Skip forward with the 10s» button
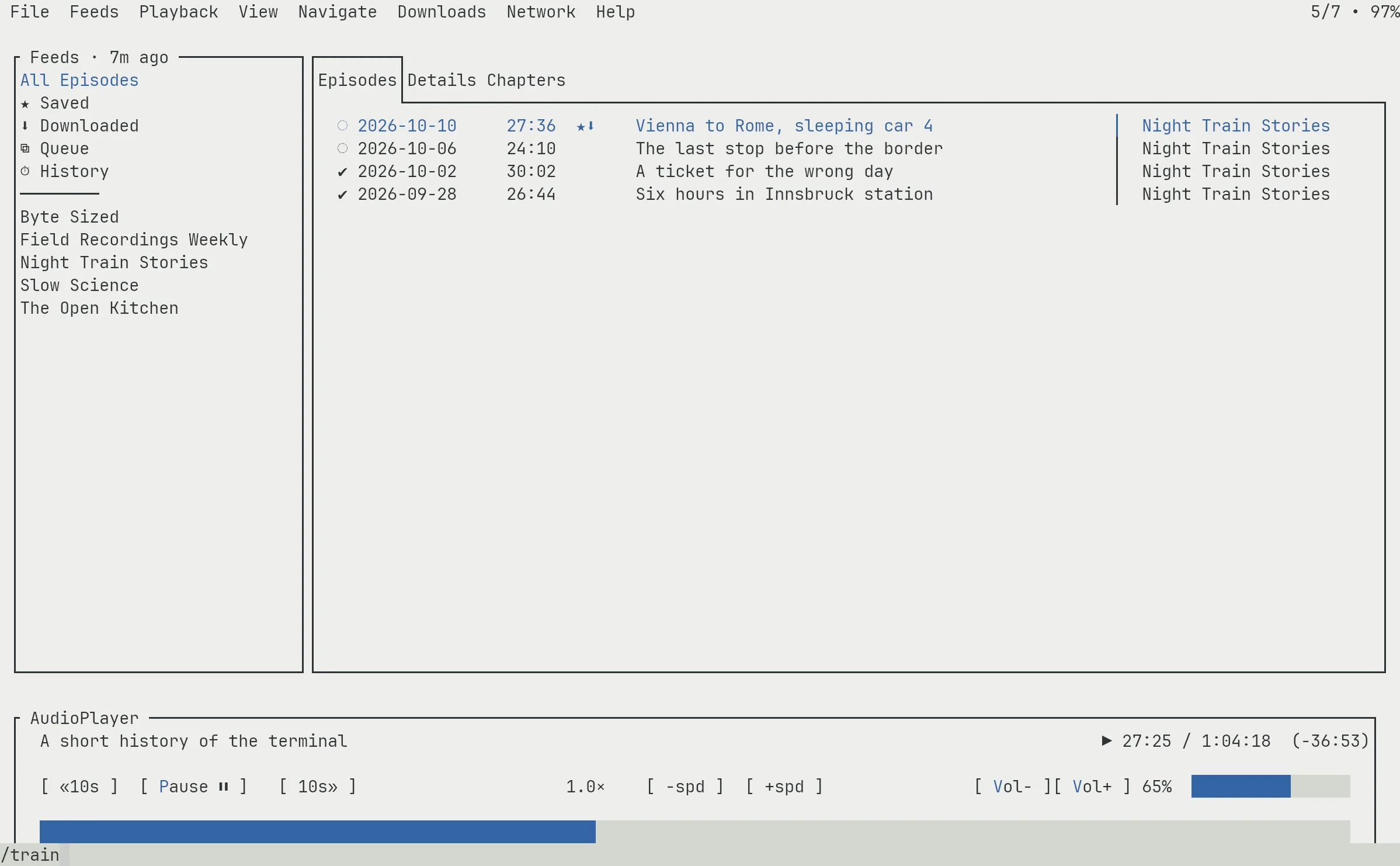This screenshot has height=866, width=1400. [x=318, y=787]
